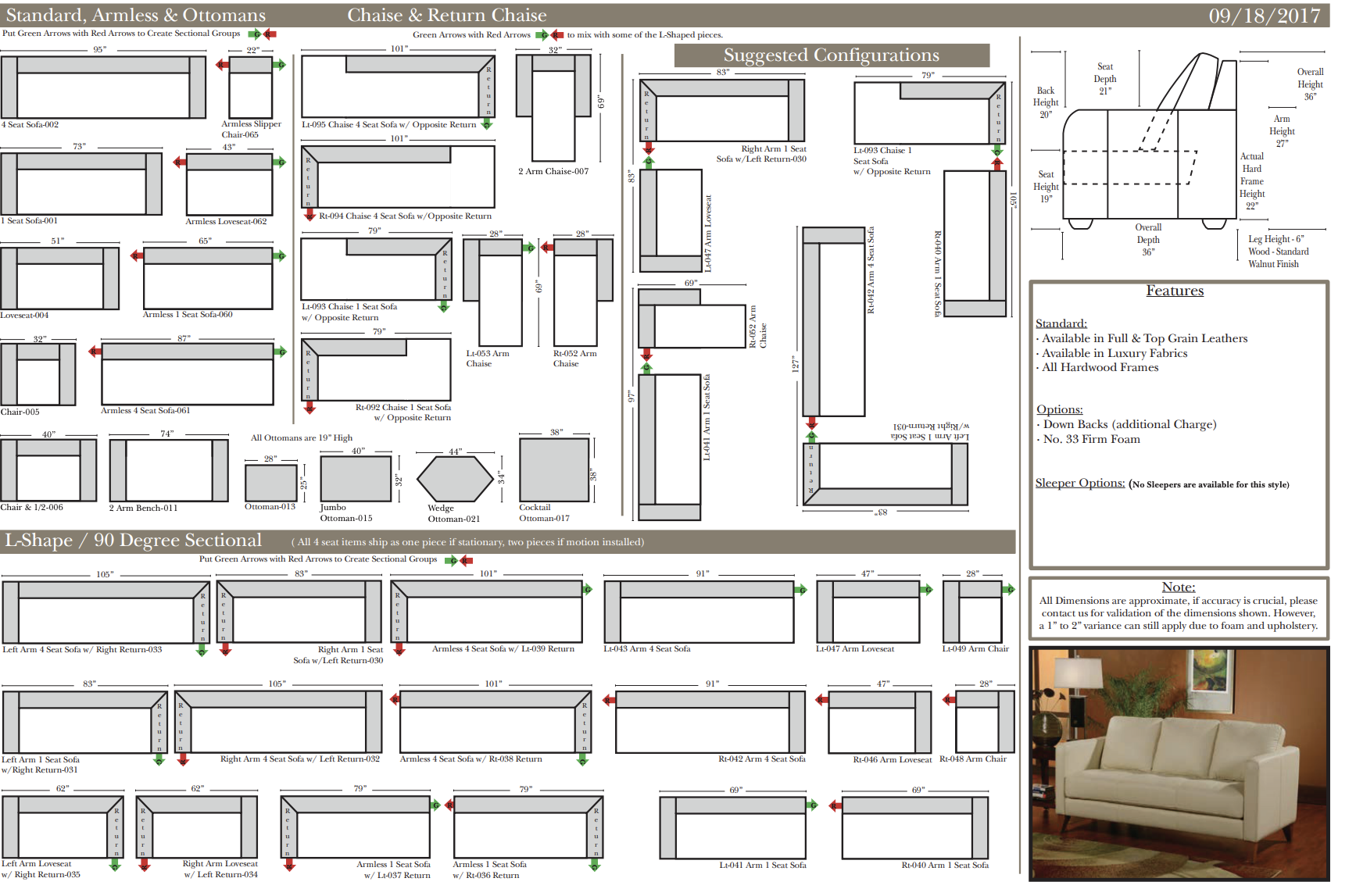Select the Armless 1 Seat Sofa-060 diagram

tap(208, 278)
